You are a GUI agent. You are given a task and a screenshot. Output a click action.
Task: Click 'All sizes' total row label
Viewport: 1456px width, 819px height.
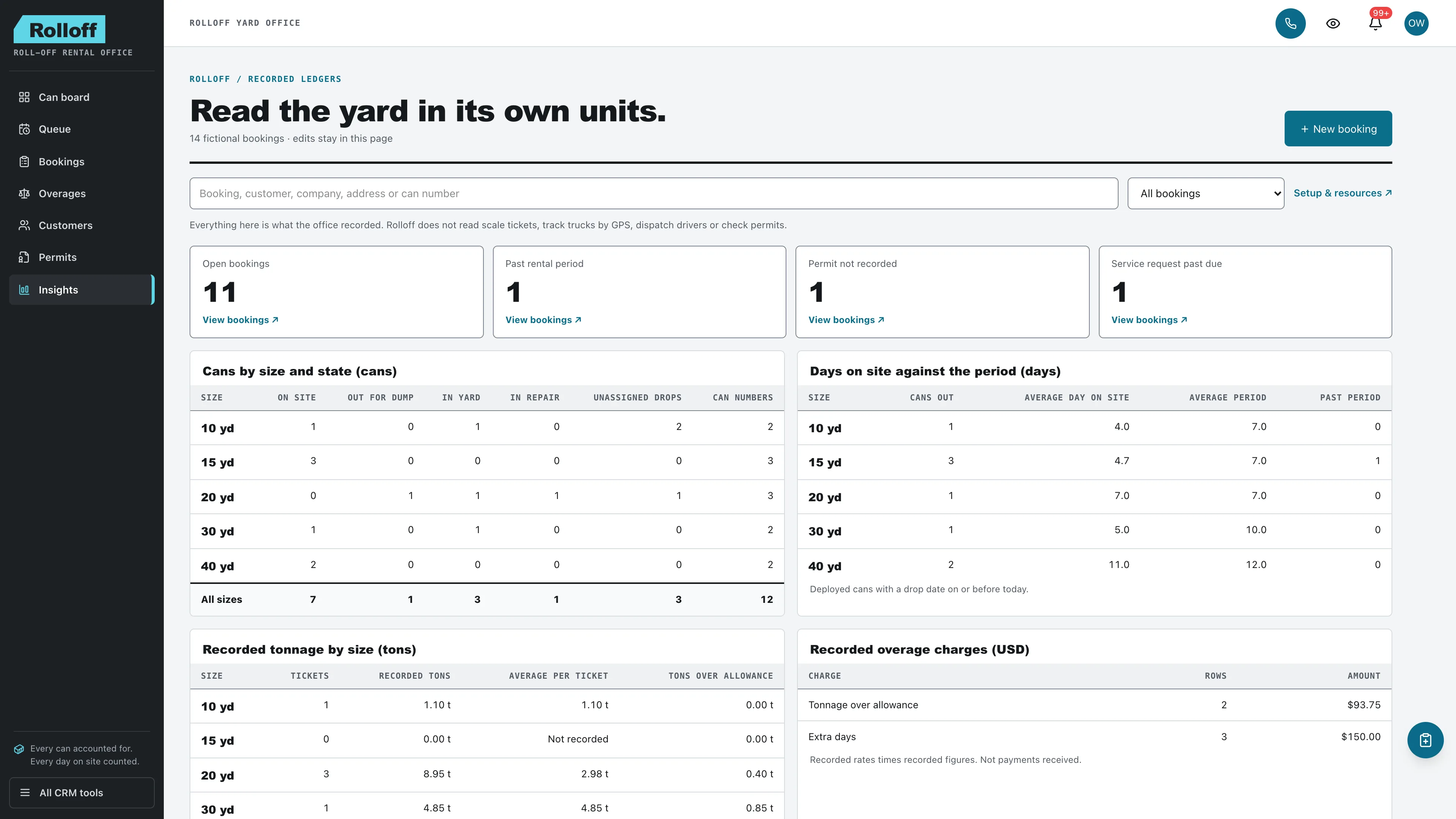221,599
